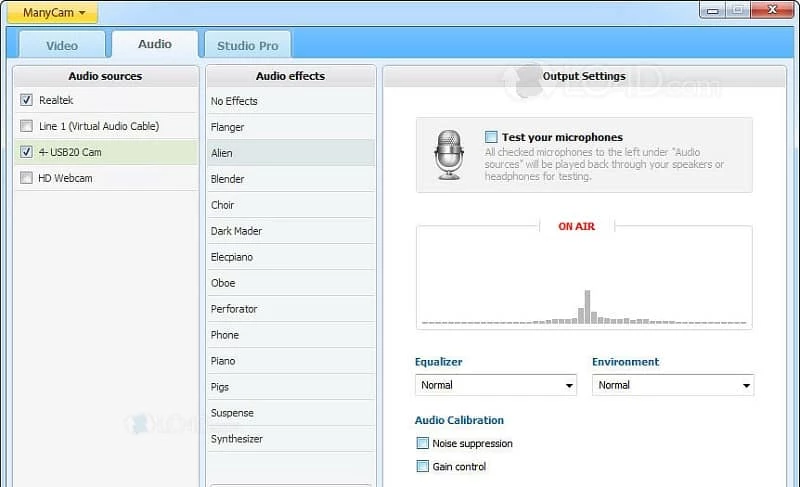
Task: Open the Studio Pro tab
Action: [x=247, y=45]
